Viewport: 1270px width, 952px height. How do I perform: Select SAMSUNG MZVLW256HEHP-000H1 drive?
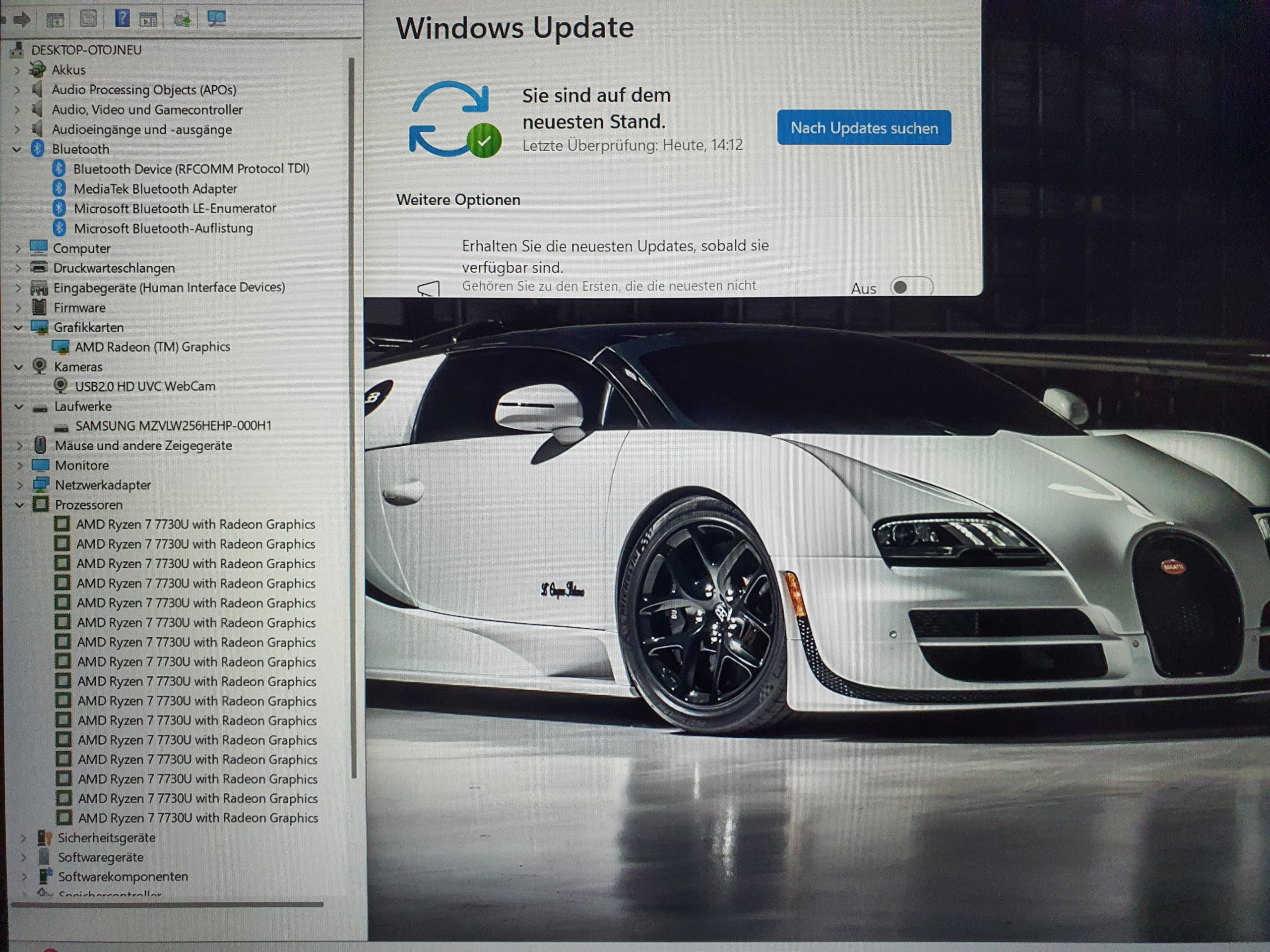pos(173,426)
